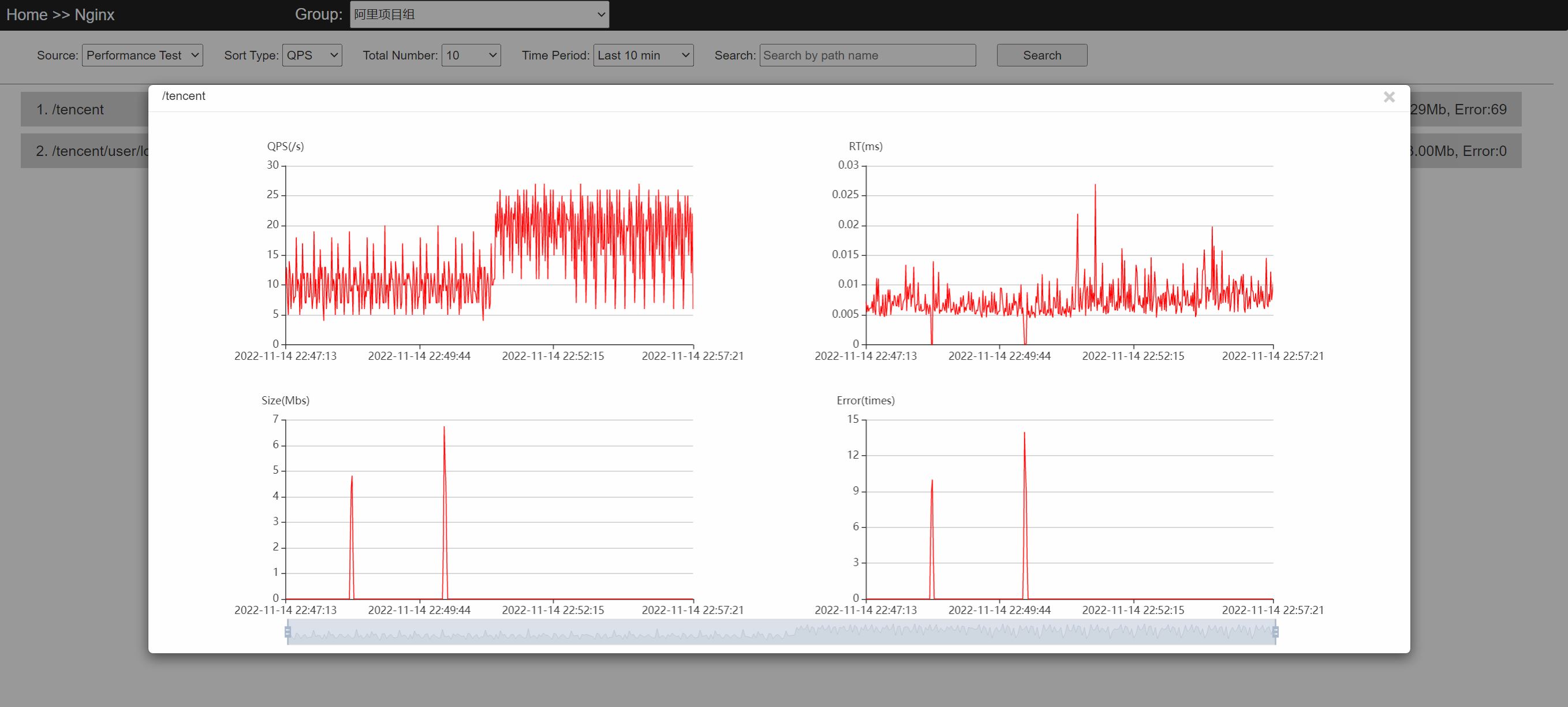Image resolution: width=1568 pixels, height=707 pixels.
Task: Focus the path name search field
Action: point(867,55)
